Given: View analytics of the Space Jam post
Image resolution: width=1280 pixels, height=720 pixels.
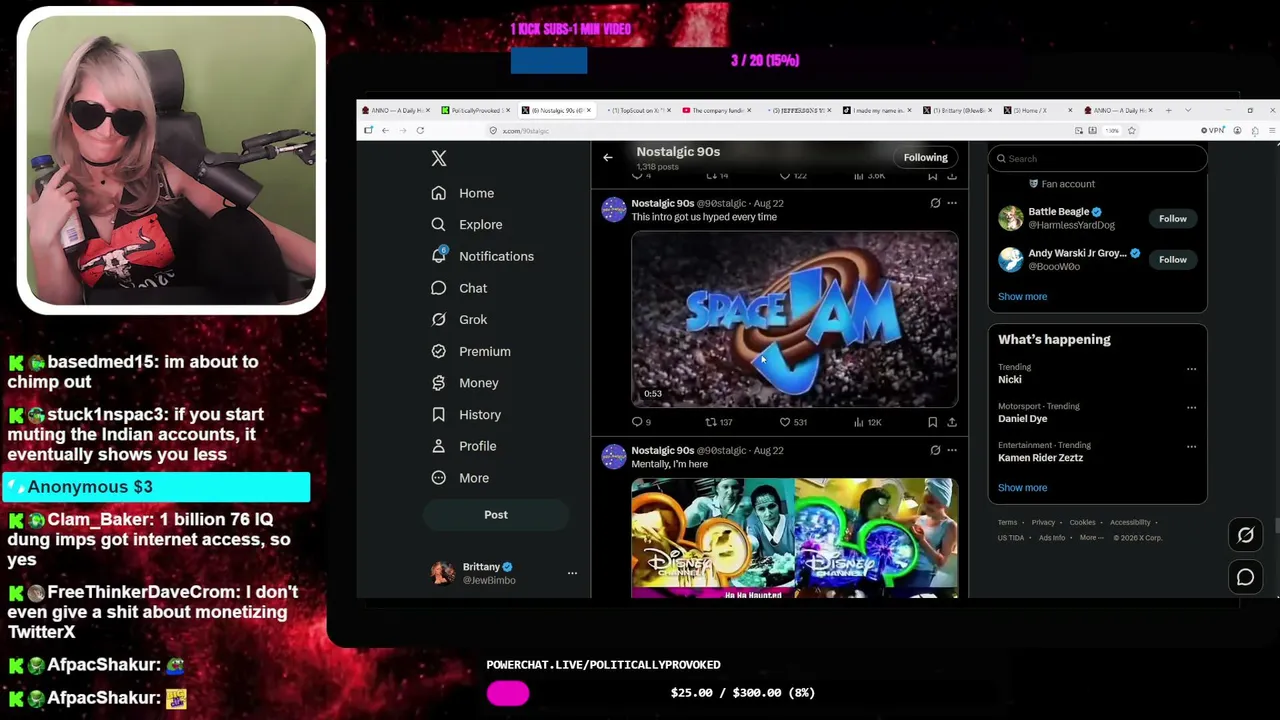Looking at the screenshot, I should [x=868, y=422].
